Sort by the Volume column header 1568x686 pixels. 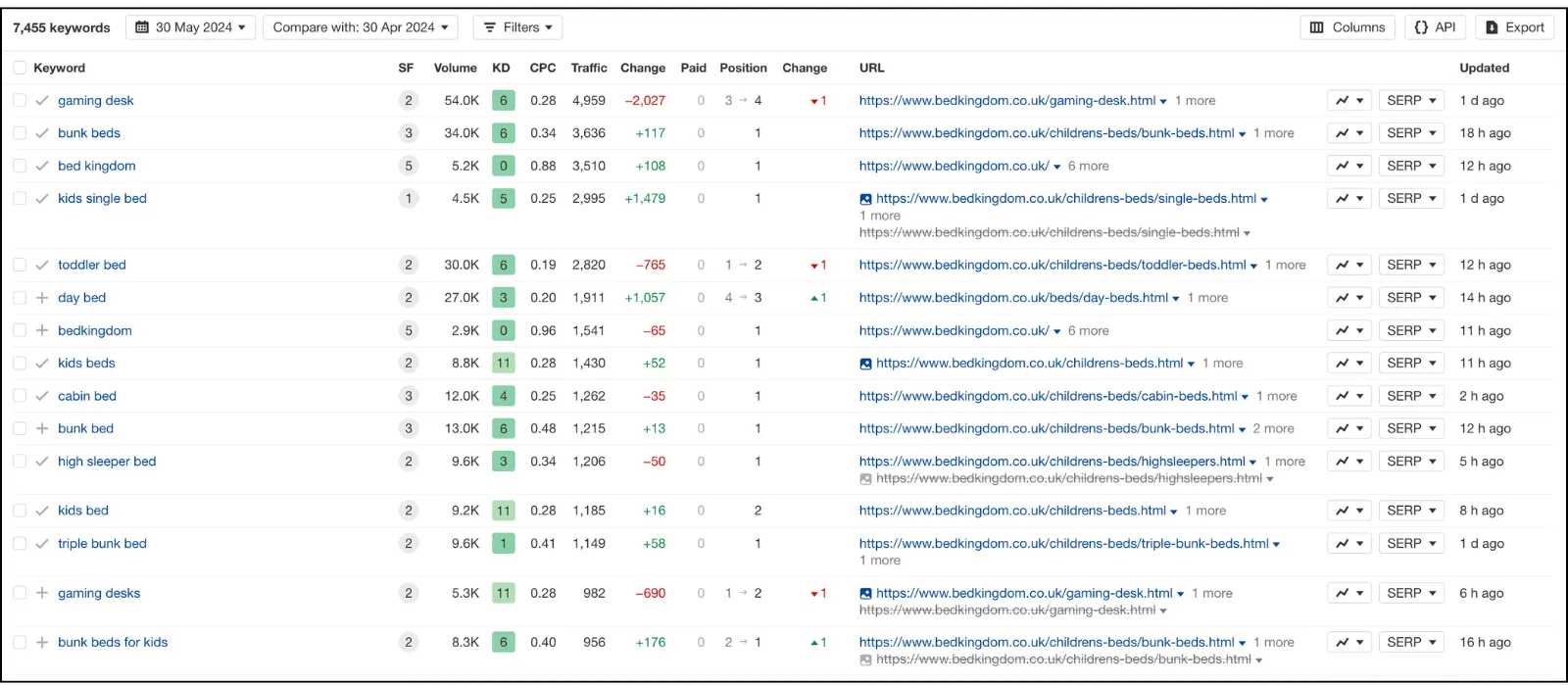click(x=456, y=68)
